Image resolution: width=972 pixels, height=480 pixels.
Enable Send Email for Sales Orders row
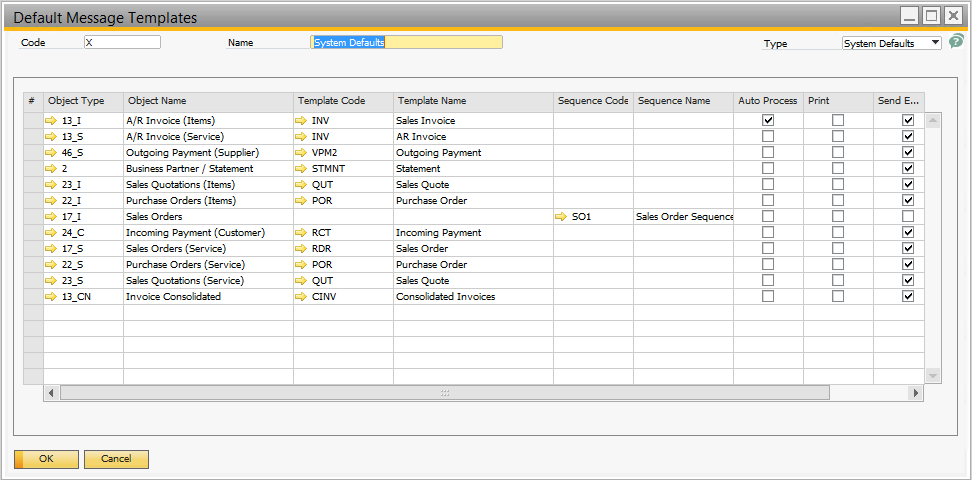tap(908, 216)
